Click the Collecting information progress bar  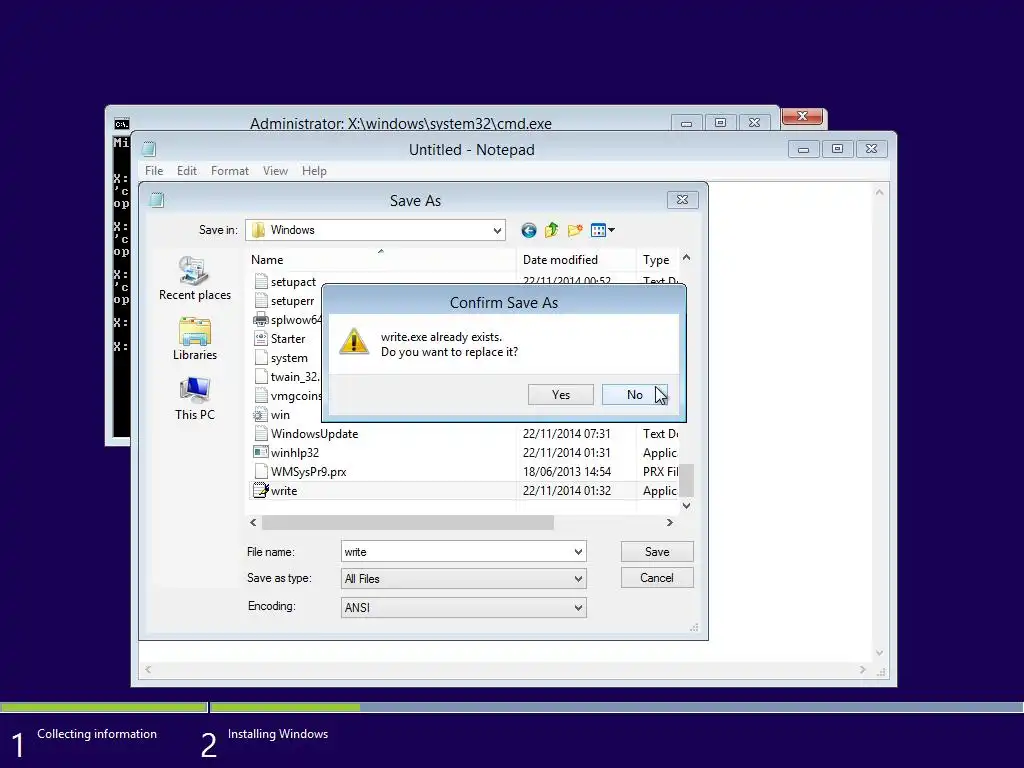click(x=104, y=707)
